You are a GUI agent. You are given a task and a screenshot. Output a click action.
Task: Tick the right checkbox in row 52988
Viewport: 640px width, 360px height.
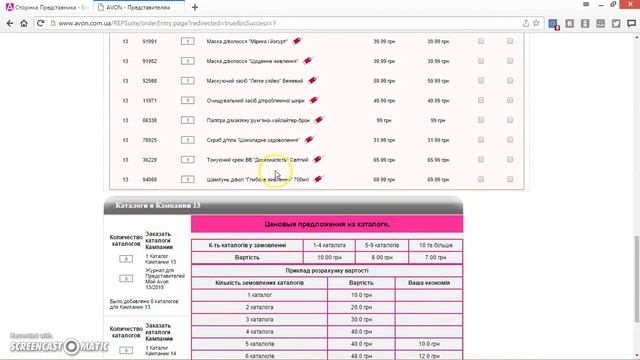pos(510,80)
